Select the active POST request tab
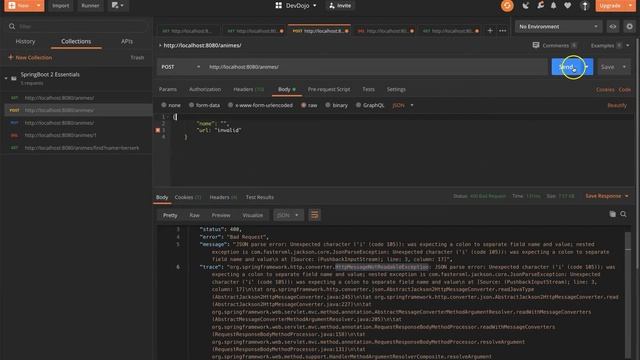Image resolution: width=640 pixels, height=360 pixels. [x=319, y=31]
